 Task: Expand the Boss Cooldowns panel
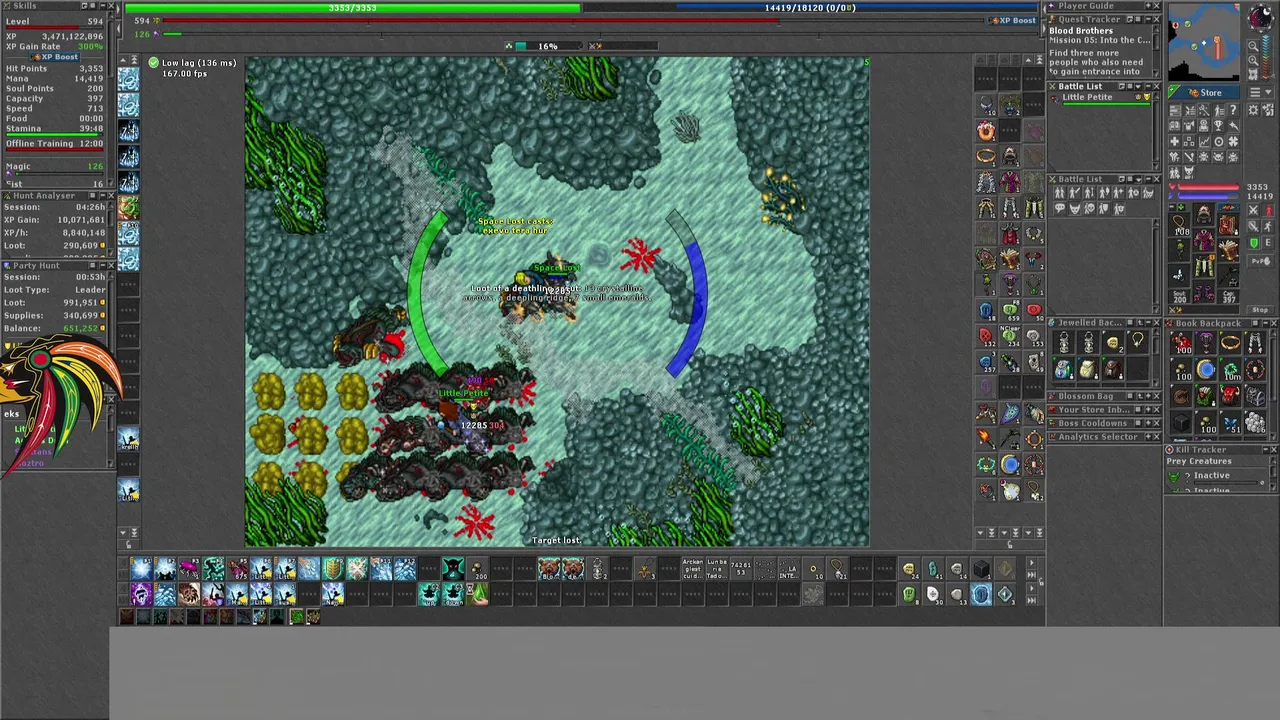point(1148,423)
